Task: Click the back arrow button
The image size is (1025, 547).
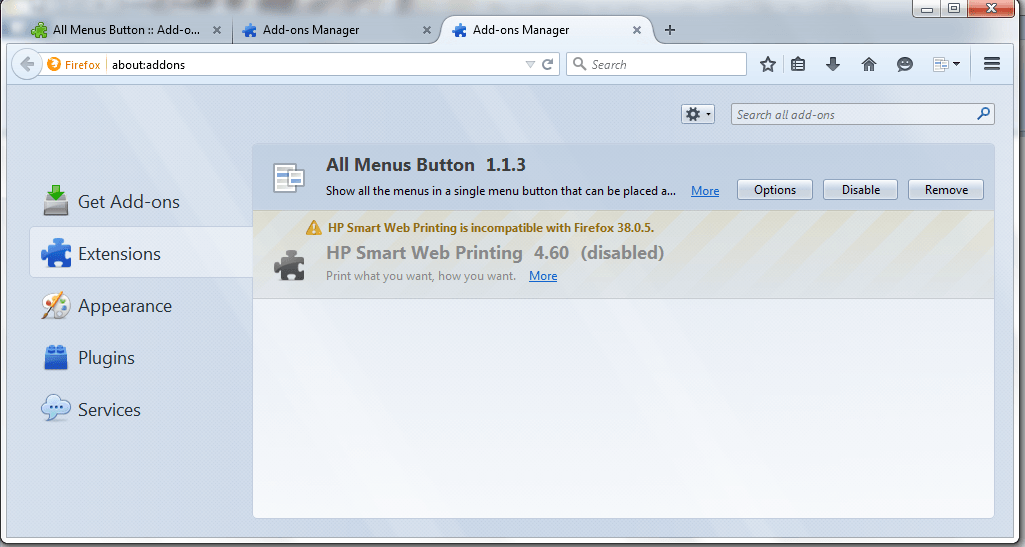Action: [27, 64]
